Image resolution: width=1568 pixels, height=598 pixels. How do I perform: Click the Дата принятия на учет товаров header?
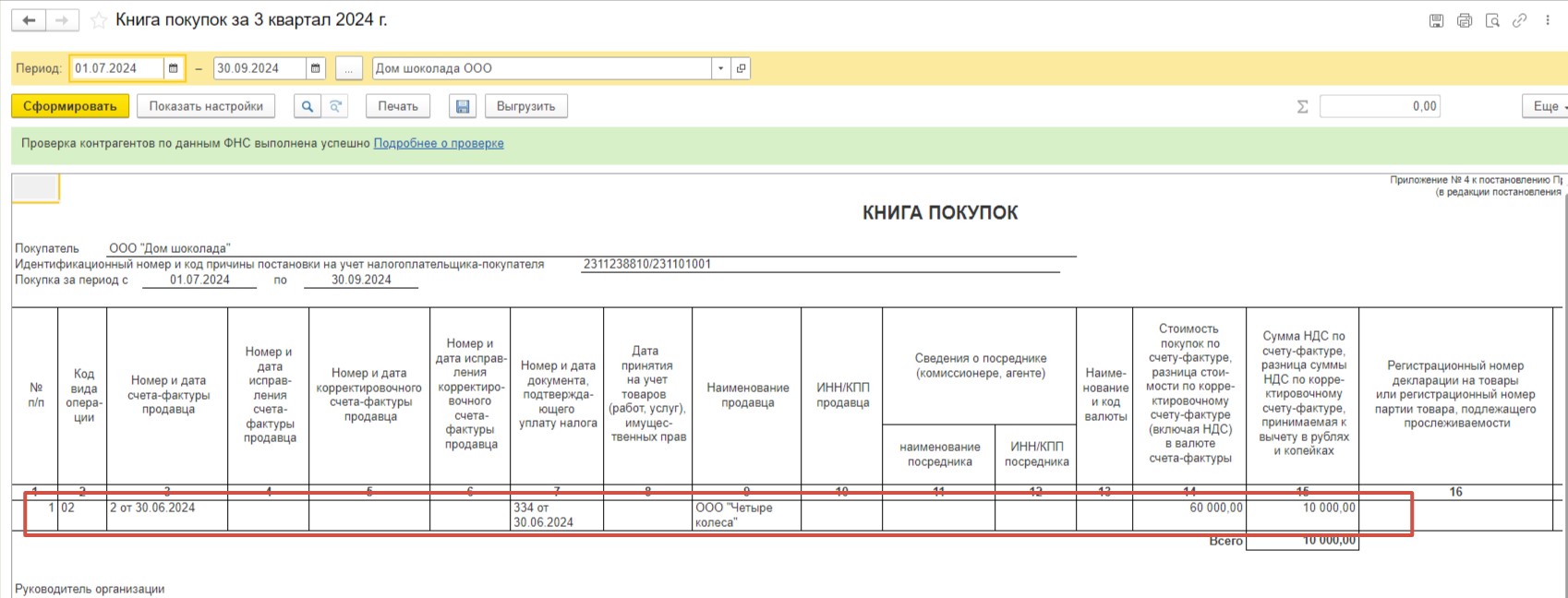pos(647,396)
